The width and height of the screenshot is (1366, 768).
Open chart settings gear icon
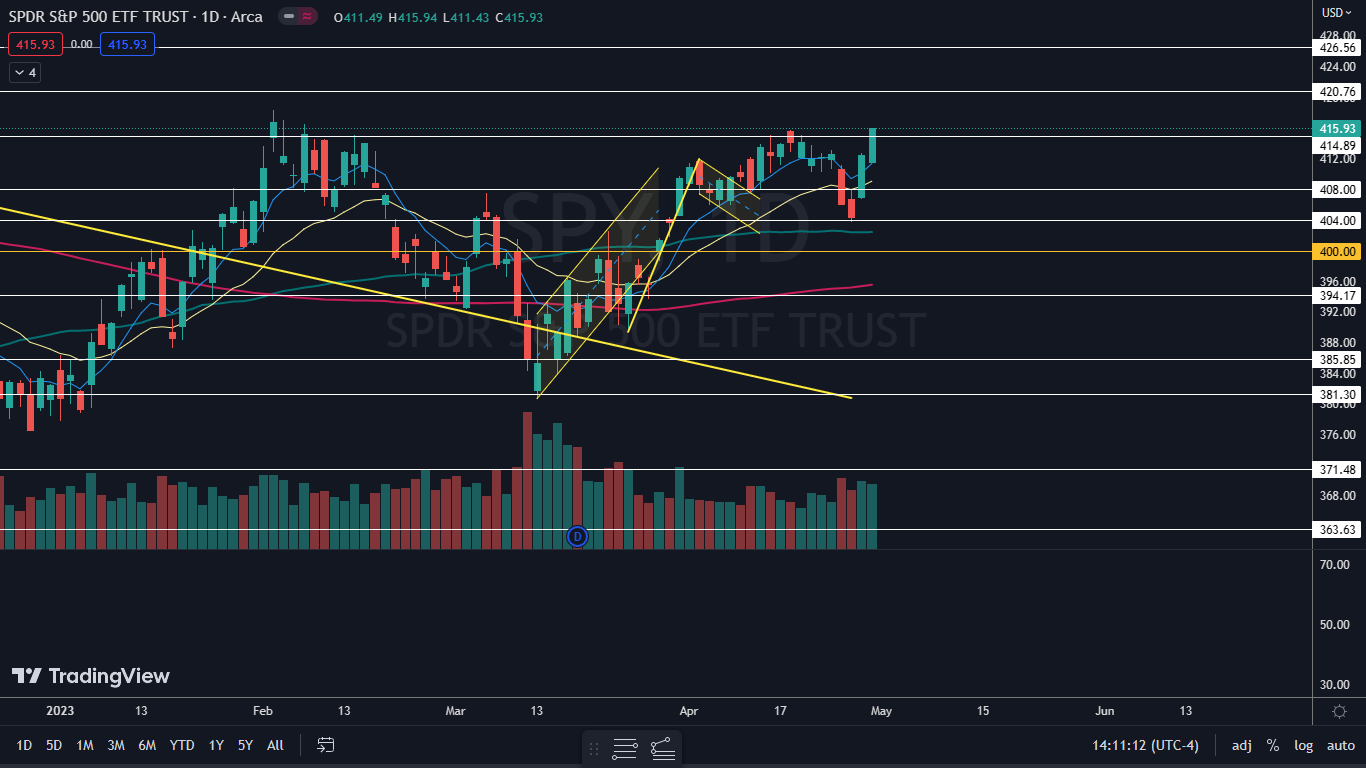click(x=1339, y=711)
